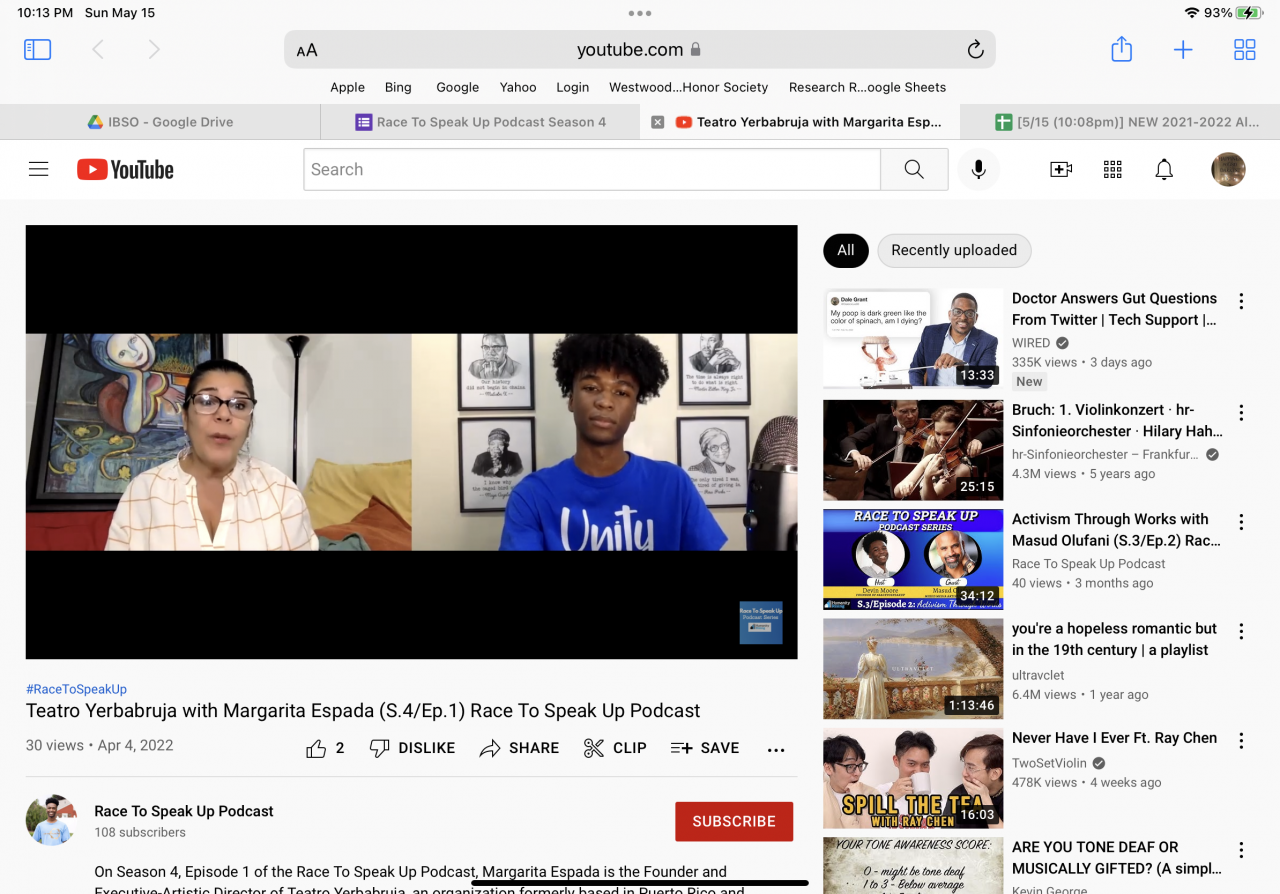The image size is (1280, 894).
Task: Tap the voice search microphone icon
Action: [x=978, y=170]
